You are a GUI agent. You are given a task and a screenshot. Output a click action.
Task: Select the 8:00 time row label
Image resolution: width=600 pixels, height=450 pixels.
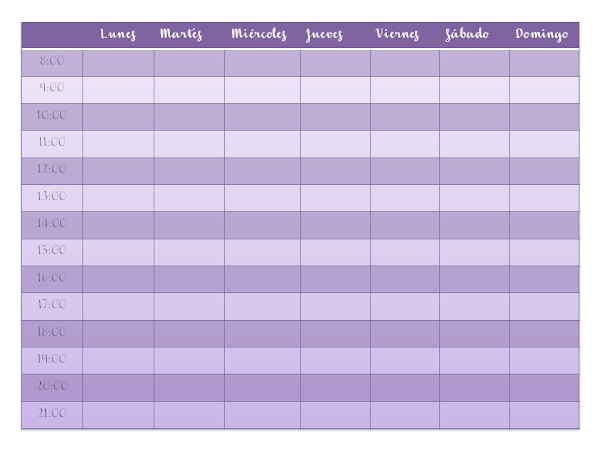pos(52,60)
